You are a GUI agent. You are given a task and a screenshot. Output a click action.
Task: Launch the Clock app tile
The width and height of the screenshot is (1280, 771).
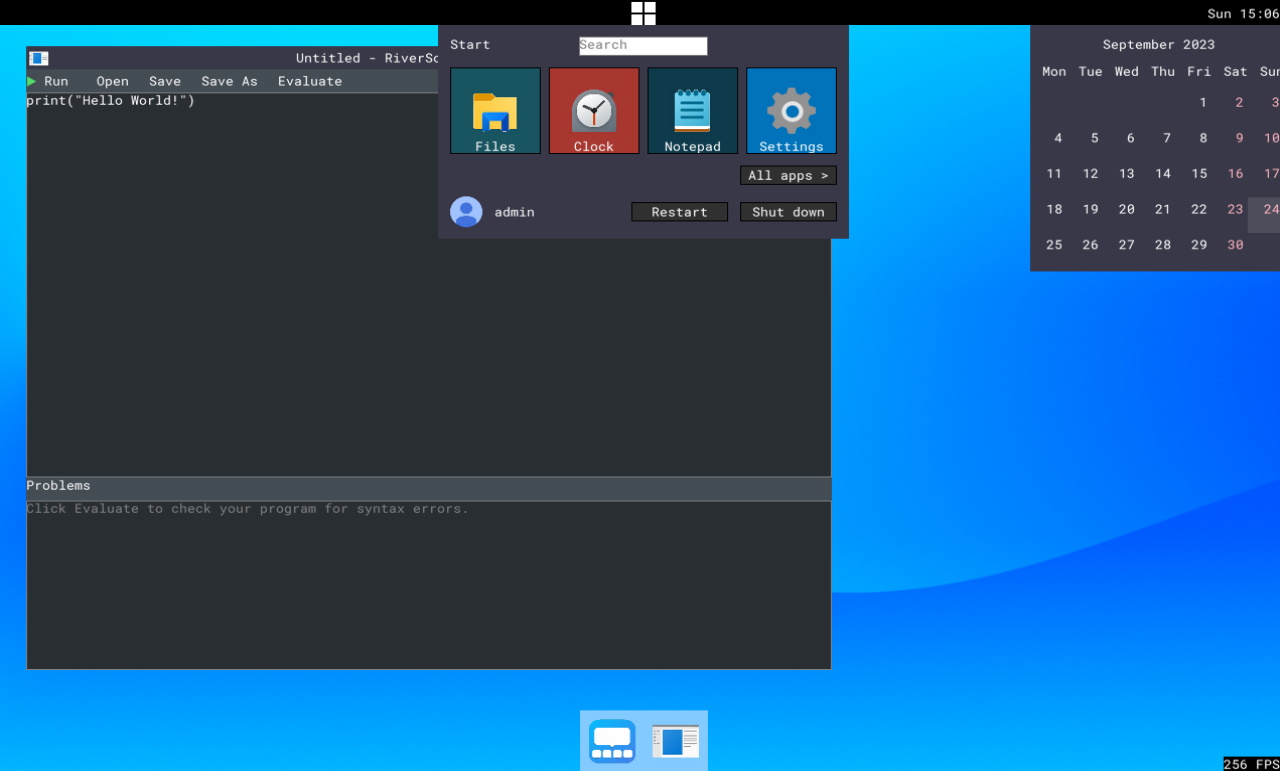click(594, 110)
